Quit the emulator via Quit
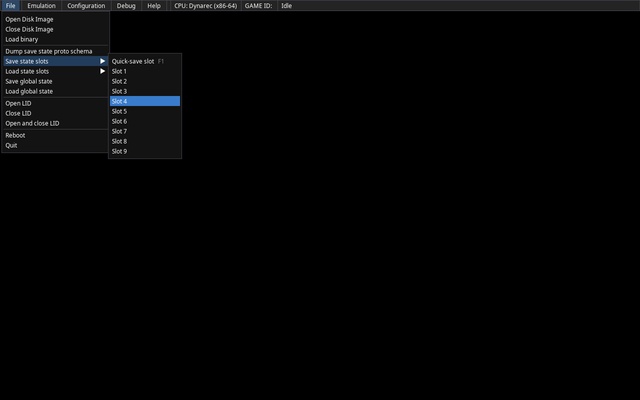The image size is (640, 400). pyautogui.click(x=55, y=145)
